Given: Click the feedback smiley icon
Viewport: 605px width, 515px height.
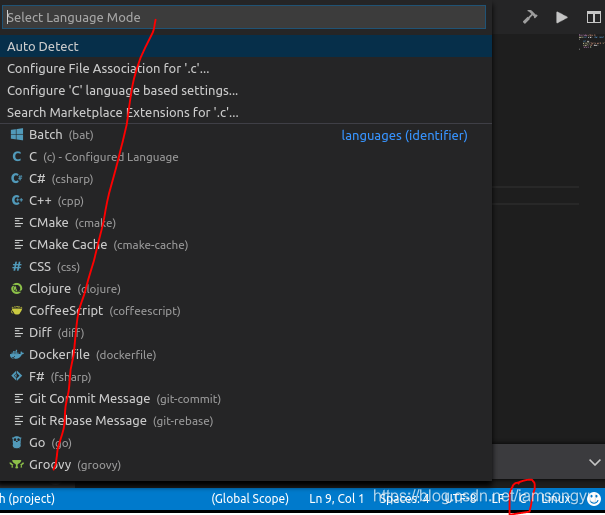Looking at the screenshot, I should point(593,499).
